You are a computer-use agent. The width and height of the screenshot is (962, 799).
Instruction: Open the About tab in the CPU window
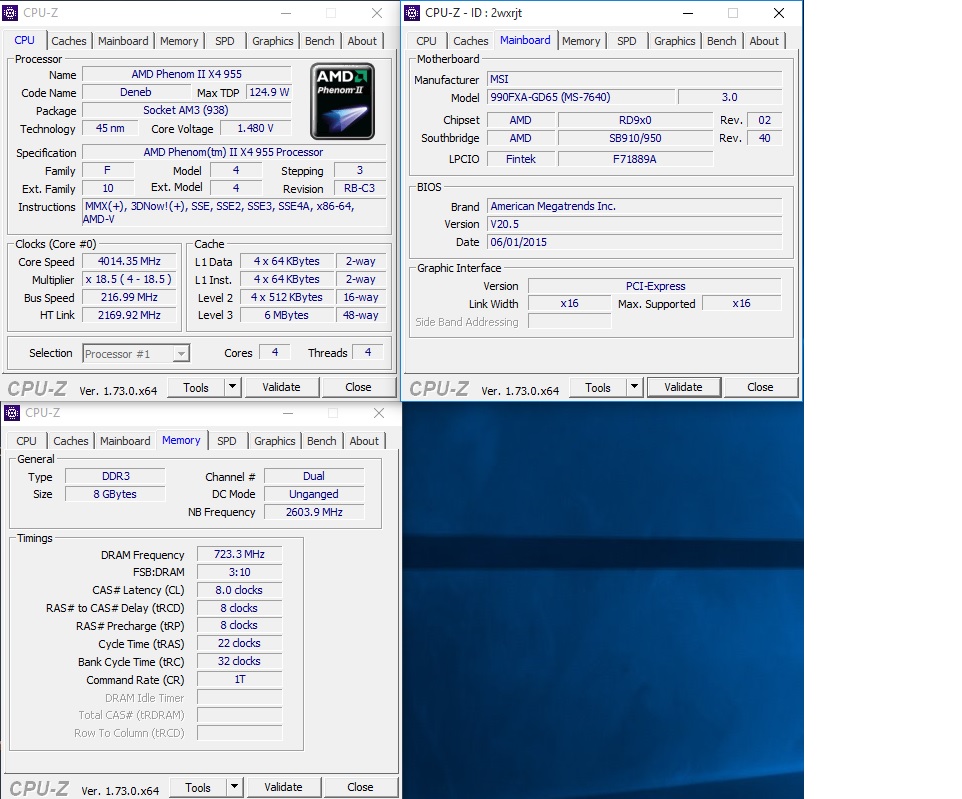tap(362, 41)
